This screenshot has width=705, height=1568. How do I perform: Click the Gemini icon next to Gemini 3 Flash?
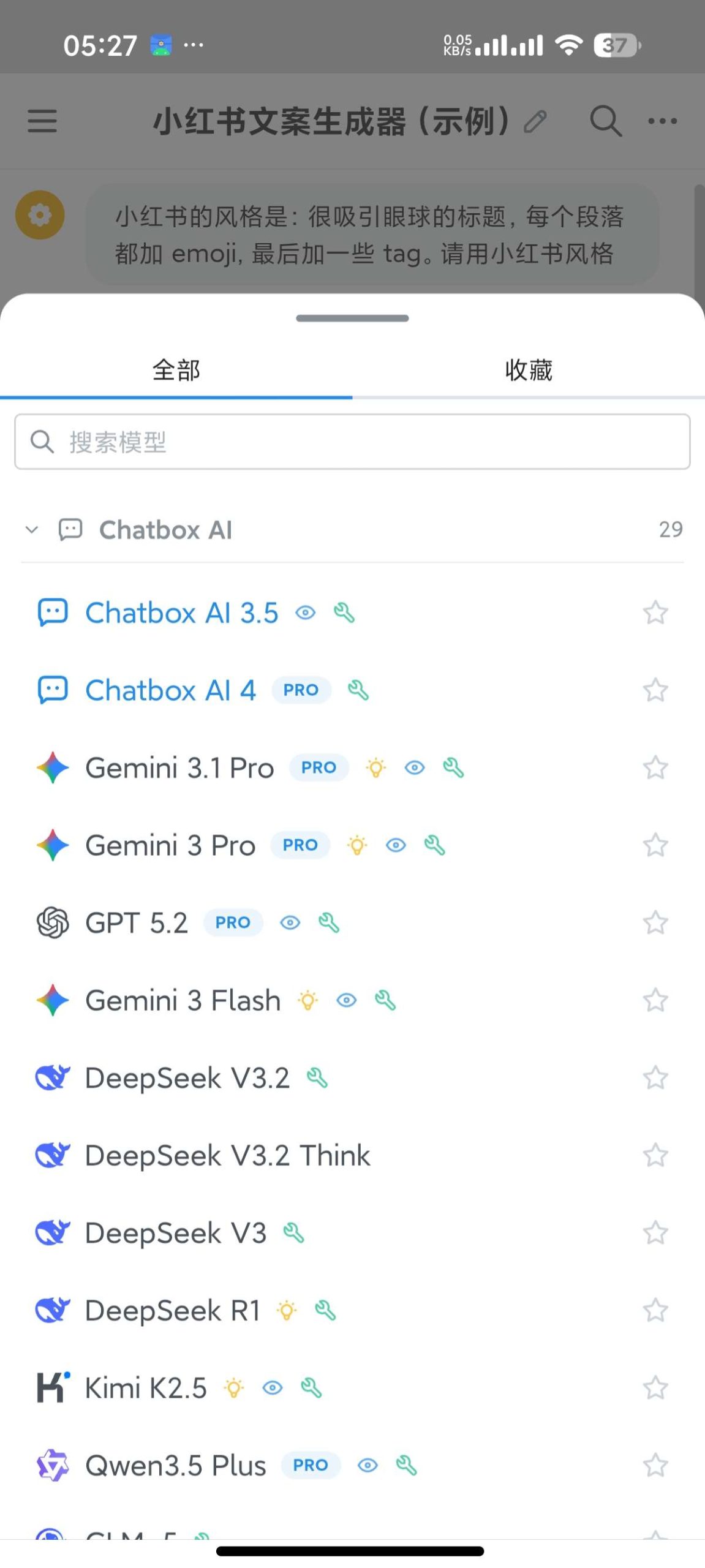tap(53, 1000)
